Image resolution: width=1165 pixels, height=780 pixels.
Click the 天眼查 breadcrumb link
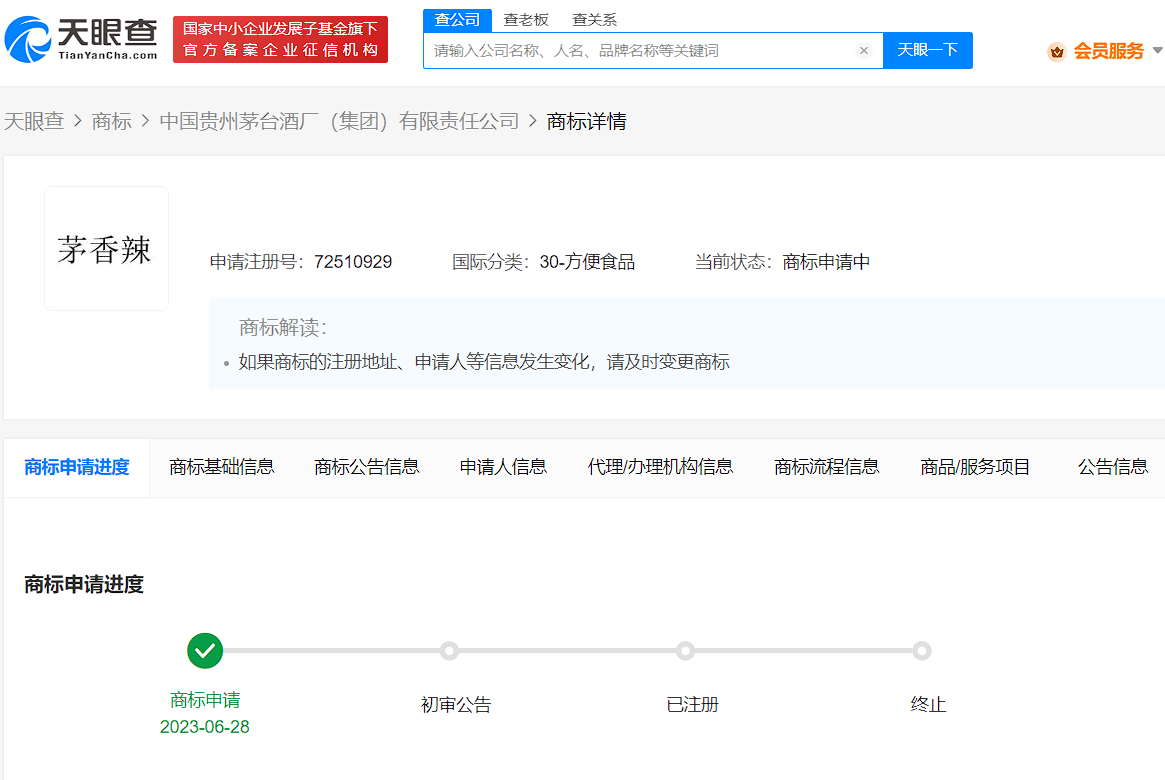(34, 122)
